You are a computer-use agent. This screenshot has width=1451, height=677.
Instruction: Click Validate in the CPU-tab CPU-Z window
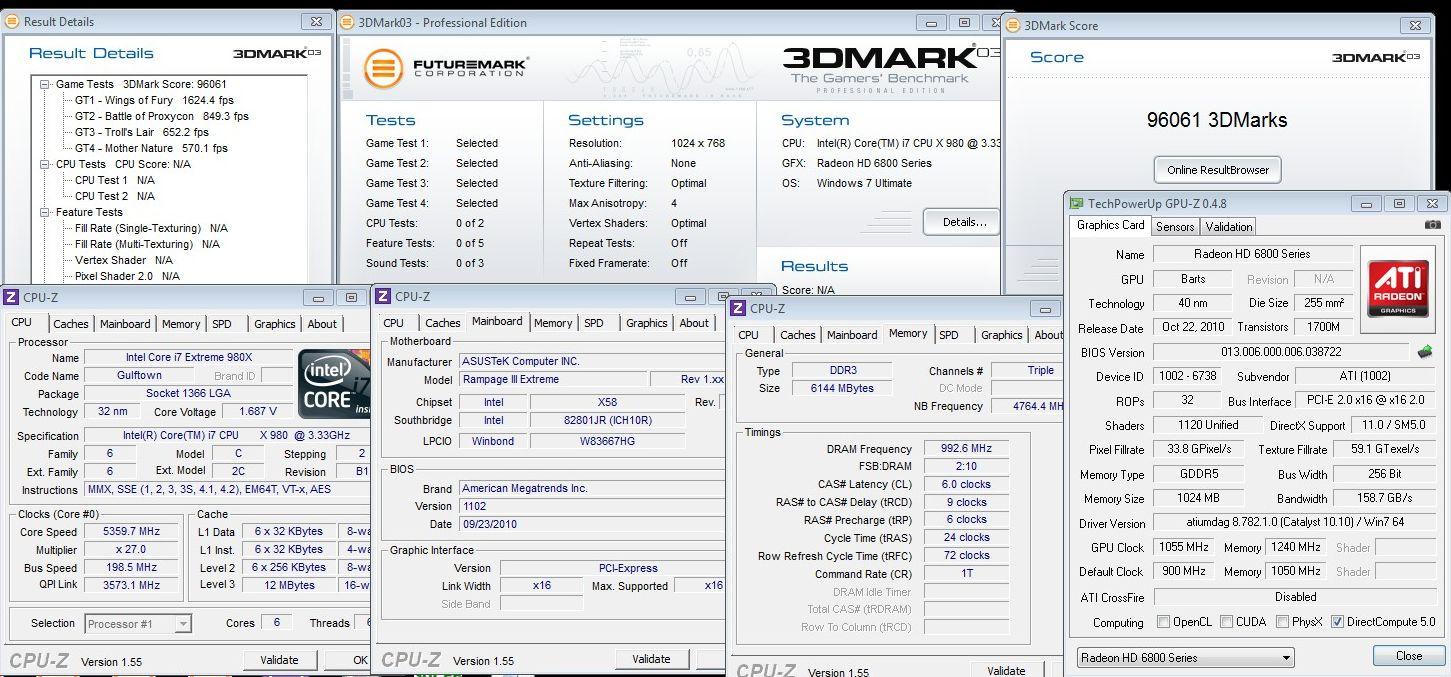[x=279, y=660]
